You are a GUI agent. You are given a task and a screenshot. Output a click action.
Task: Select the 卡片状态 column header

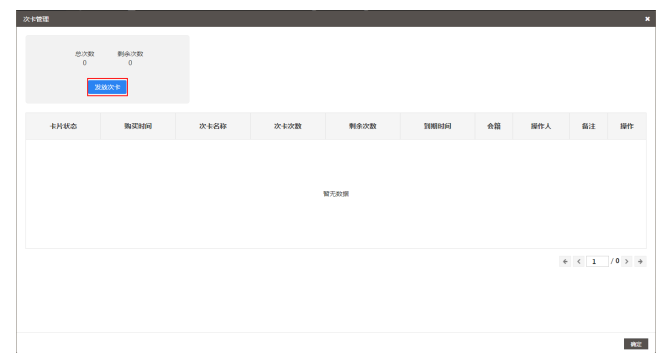pos(63,126)
